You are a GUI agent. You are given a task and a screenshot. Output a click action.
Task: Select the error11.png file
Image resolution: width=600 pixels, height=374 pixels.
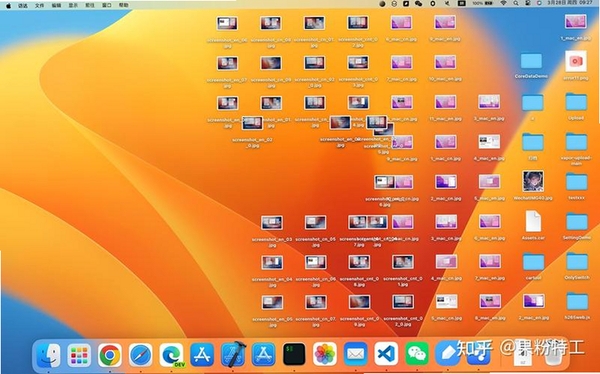pos(576,61)
